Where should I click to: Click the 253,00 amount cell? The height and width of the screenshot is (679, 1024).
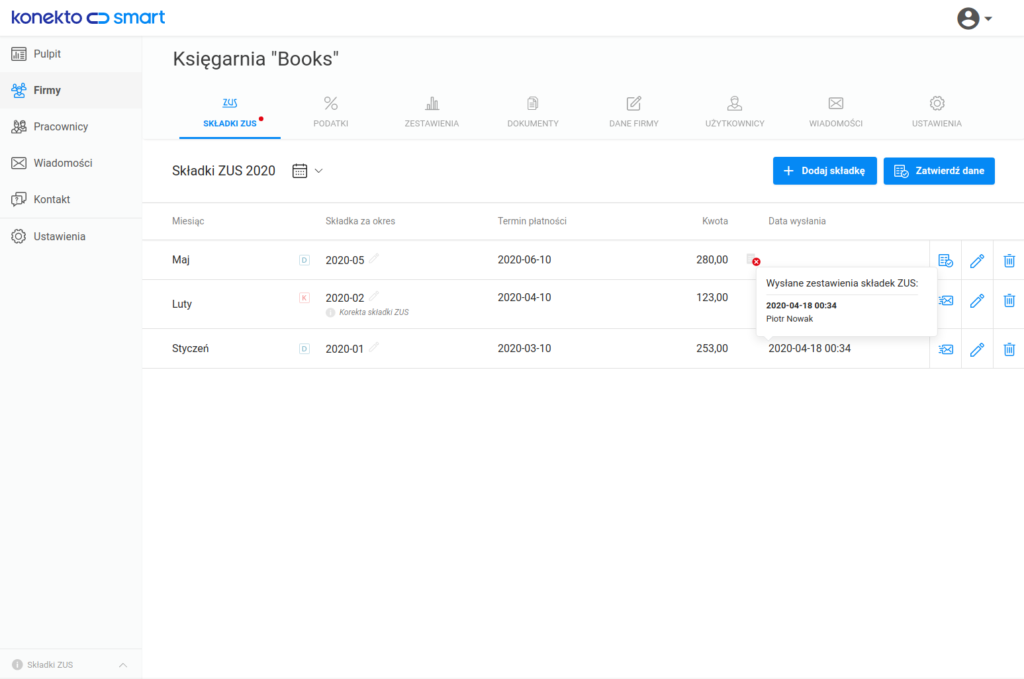click(712, 349)
